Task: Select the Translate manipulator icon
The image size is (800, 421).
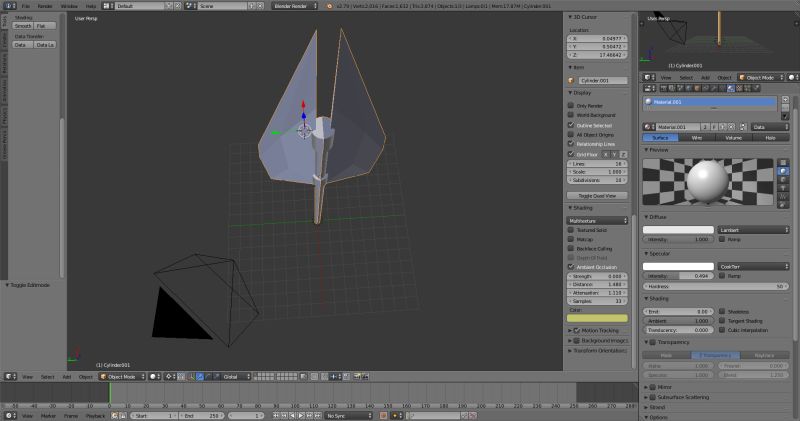Action: coord(199,377)
